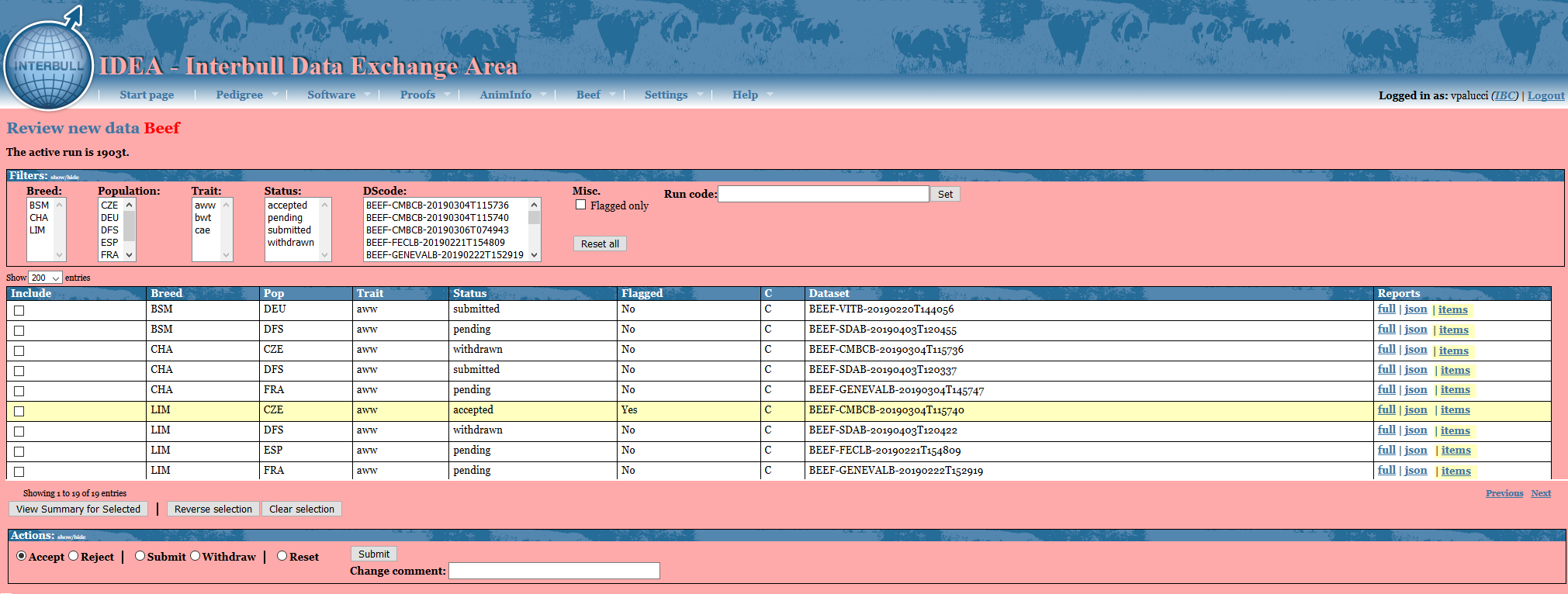The height and width of the screenshot is (594, 1568).
Task: Expand the Settings menu arrow
Action: coord(700,95)
